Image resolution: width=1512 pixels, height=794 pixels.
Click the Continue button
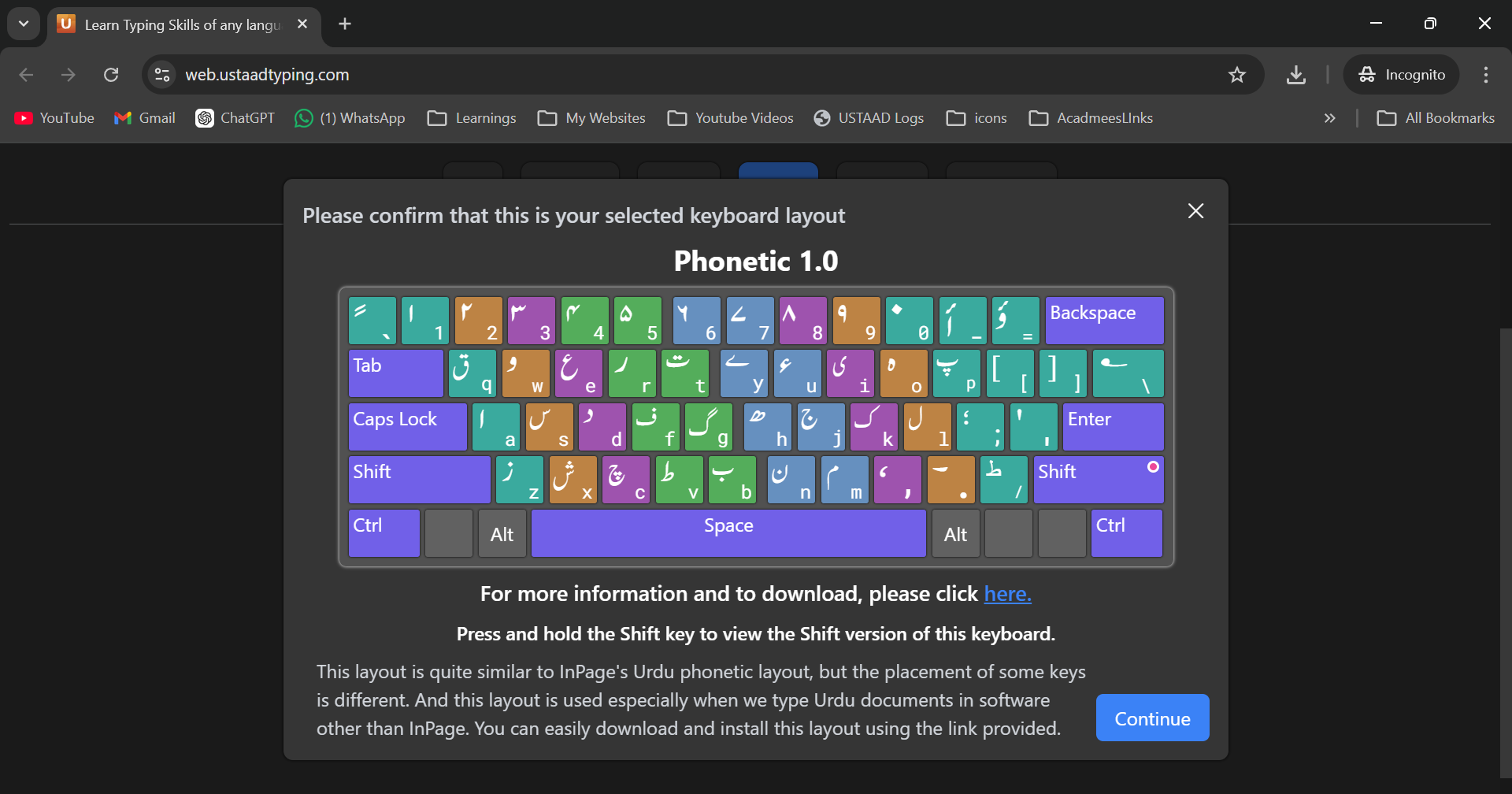(1152, 718)
